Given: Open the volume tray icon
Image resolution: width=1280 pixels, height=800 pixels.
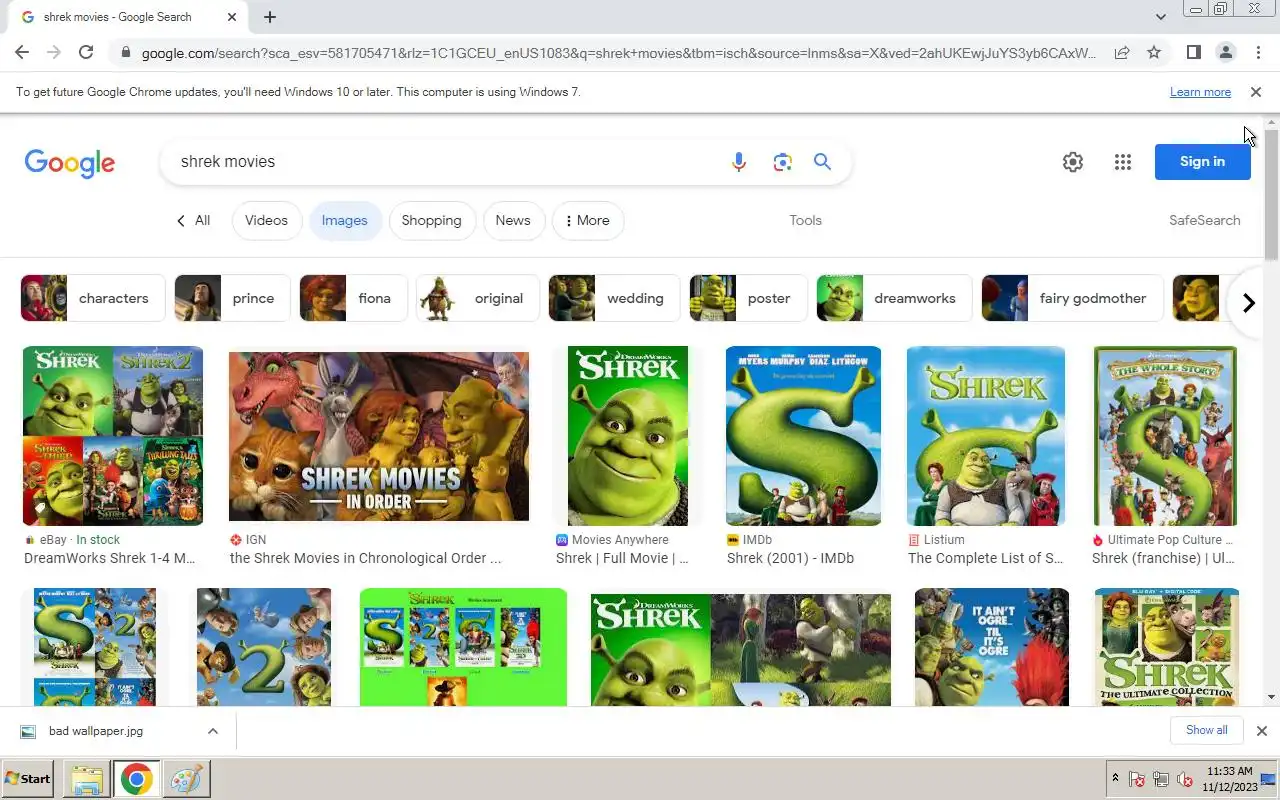Looking at the screenshot, I should tap(1185, 779).
